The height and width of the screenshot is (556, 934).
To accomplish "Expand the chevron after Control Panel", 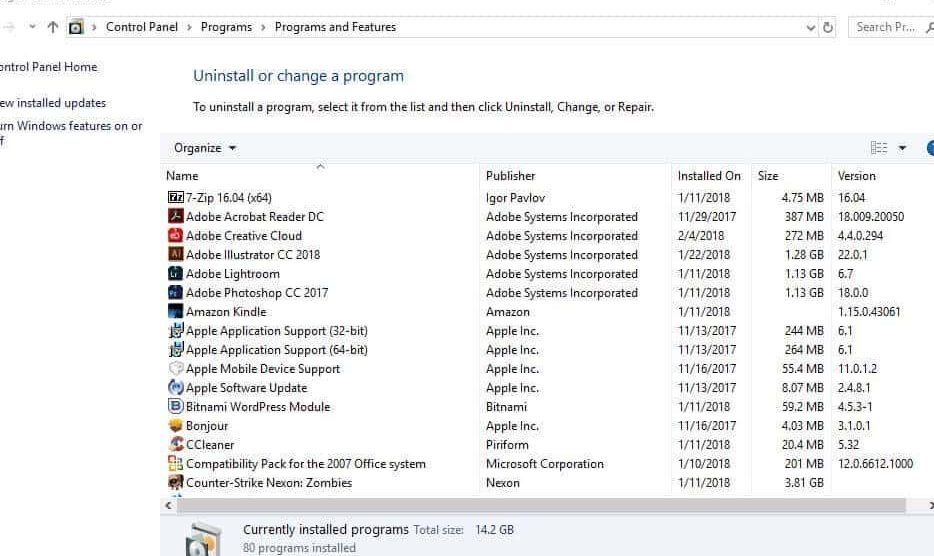I will coord(189,27).
